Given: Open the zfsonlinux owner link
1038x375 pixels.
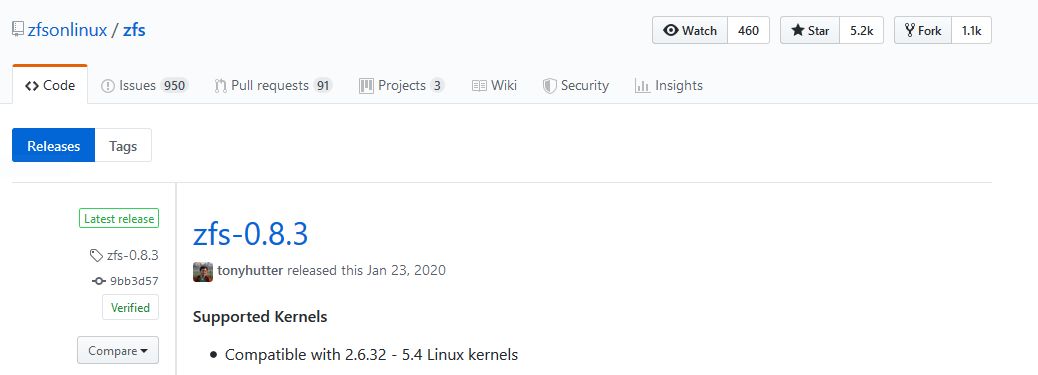Looking at the screenshot, I should coord(67,30).
